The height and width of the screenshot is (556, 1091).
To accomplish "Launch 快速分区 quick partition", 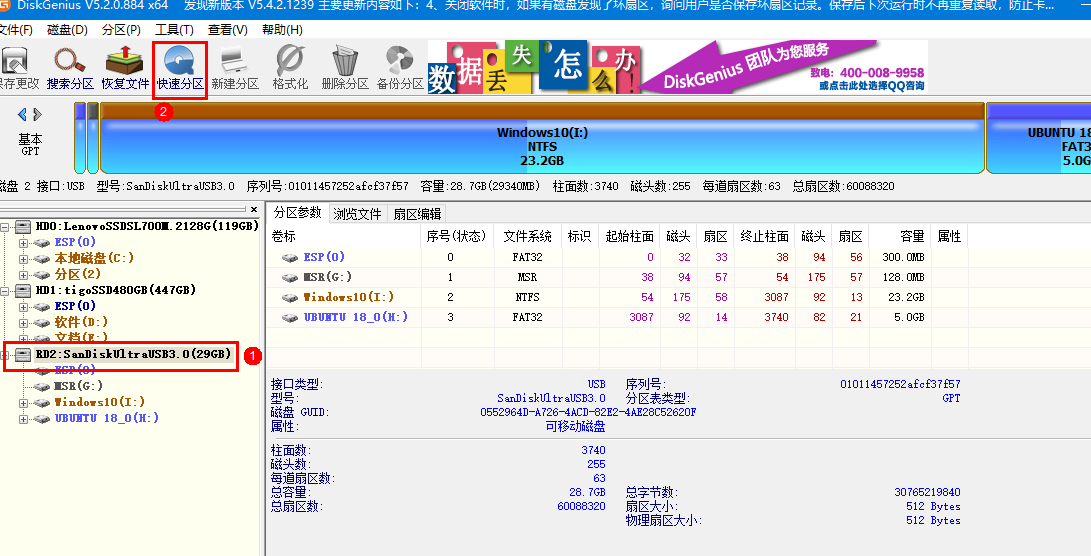I will (x=180, y=67).
